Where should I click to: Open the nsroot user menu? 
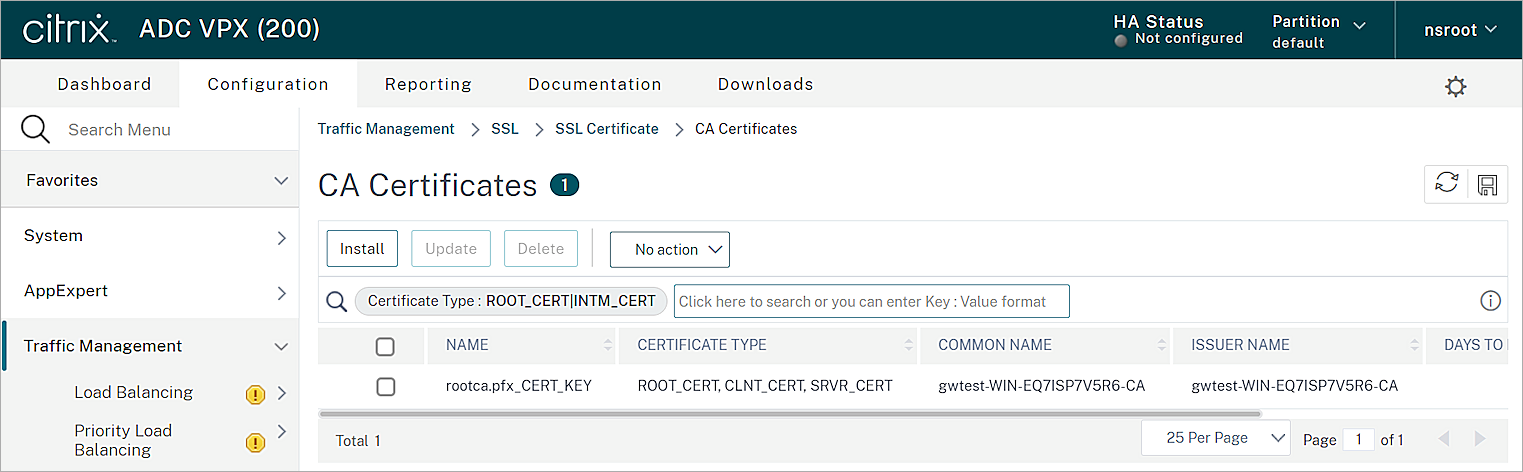(x=1460, y=30)
